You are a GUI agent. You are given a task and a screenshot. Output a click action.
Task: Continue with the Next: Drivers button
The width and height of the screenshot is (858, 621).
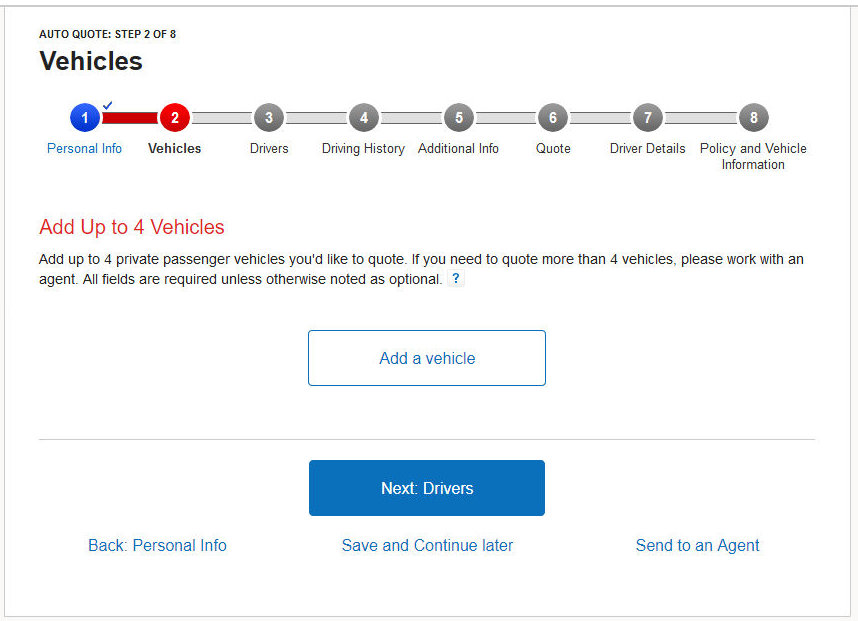427,488
